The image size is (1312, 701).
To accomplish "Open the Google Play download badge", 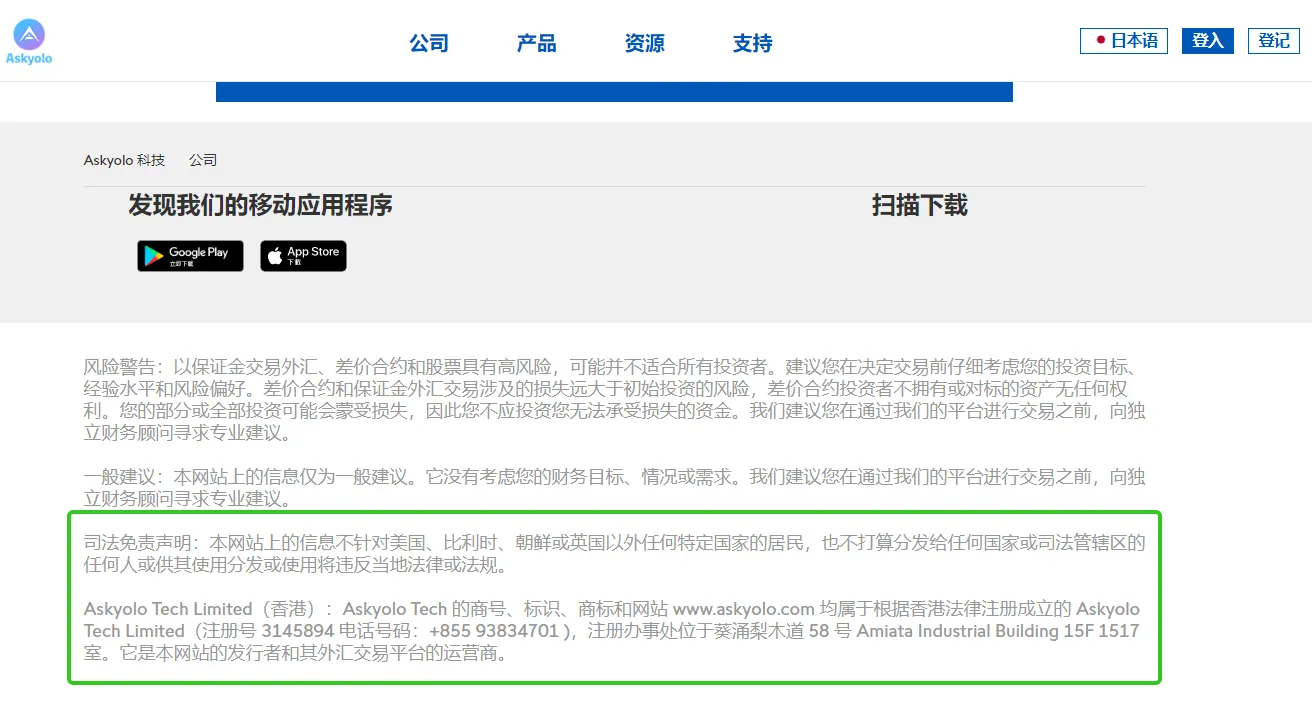I will click(190, 256).
